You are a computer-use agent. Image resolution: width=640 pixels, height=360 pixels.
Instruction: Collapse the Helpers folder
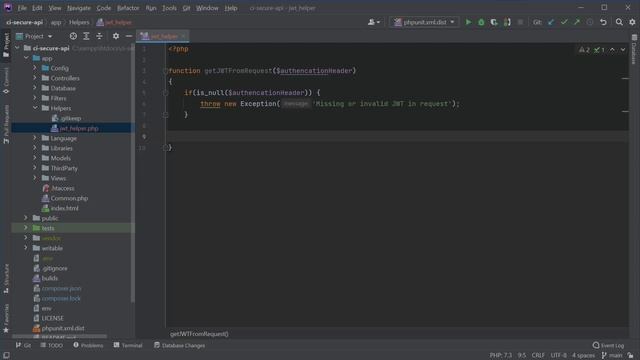click(35, 108)
